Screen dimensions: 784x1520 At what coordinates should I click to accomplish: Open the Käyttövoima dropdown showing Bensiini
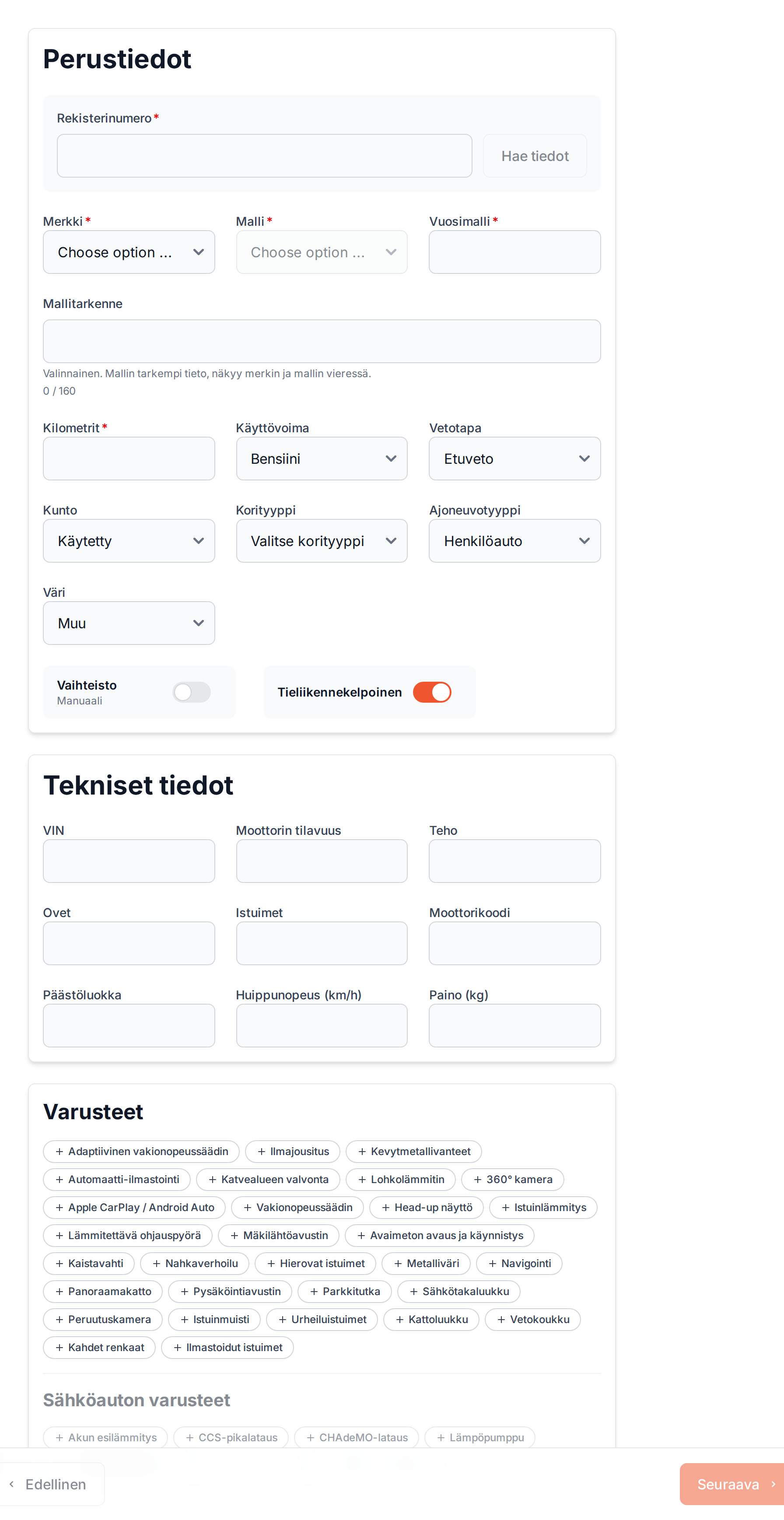point(322,459)
